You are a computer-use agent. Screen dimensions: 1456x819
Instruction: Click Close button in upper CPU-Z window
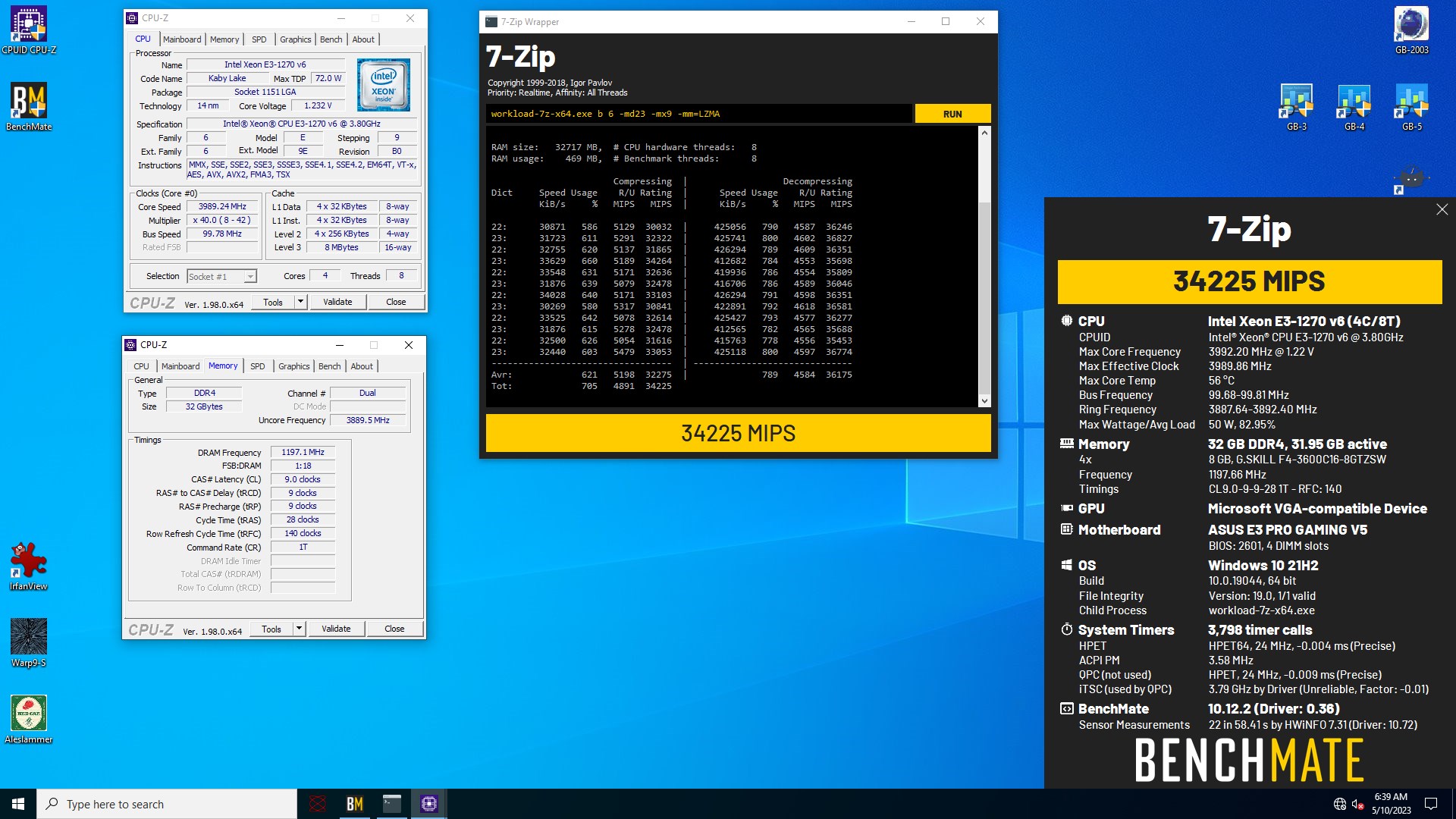(x=396, y=302)
